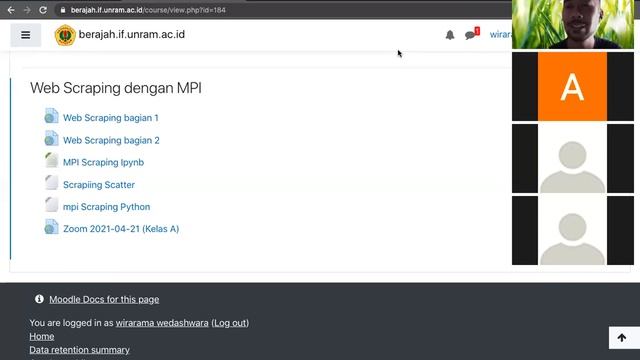Click the Web Scraping bagian 2 icon
The height and width of the screenshot is (360, 640).
[51, 138]
